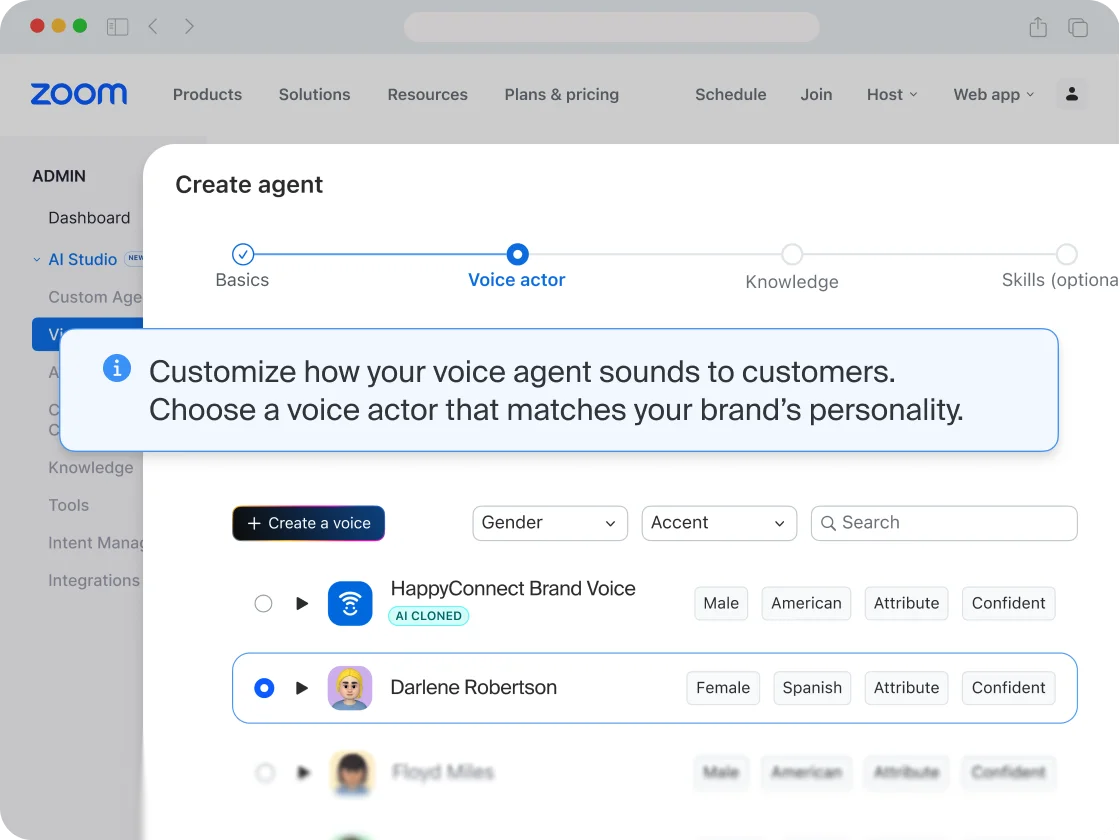Click the Zoom logo
Screen dimensions: 1120x840
[79, 94]
